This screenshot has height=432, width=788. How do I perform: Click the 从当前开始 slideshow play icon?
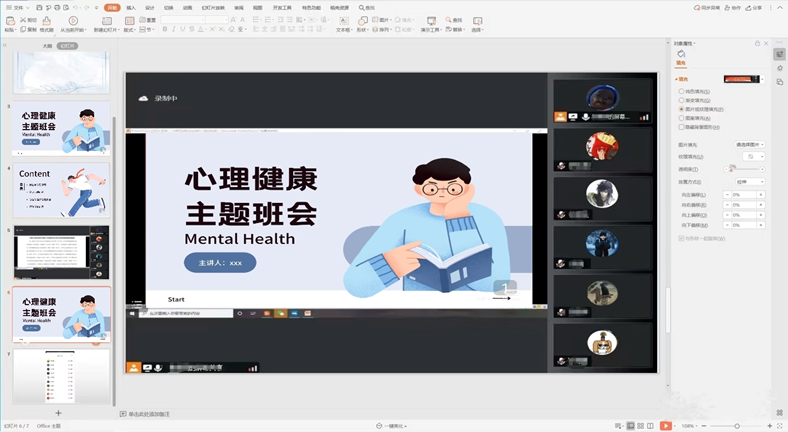73,20
